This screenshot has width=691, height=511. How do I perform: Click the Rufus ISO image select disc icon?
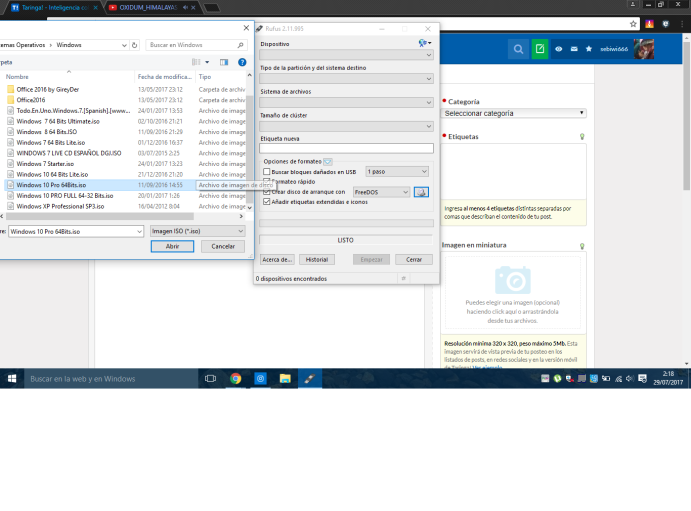click(421, 192)
